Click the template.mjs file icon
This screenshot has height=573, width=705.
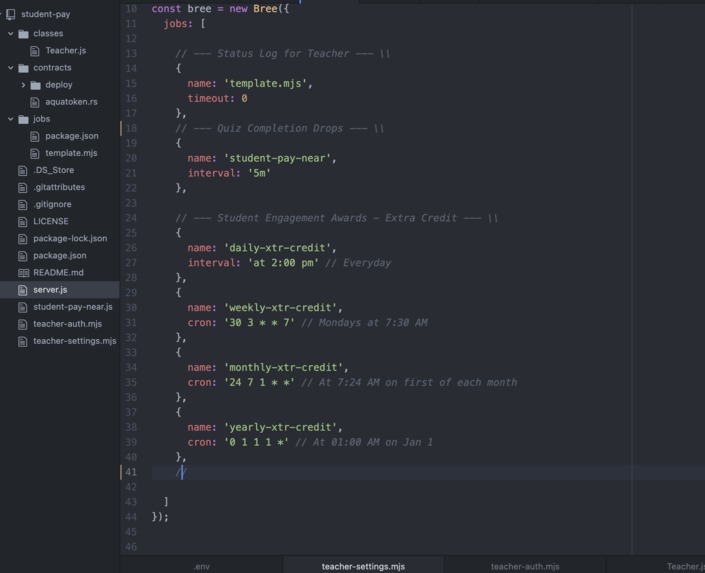pos(35,153)
